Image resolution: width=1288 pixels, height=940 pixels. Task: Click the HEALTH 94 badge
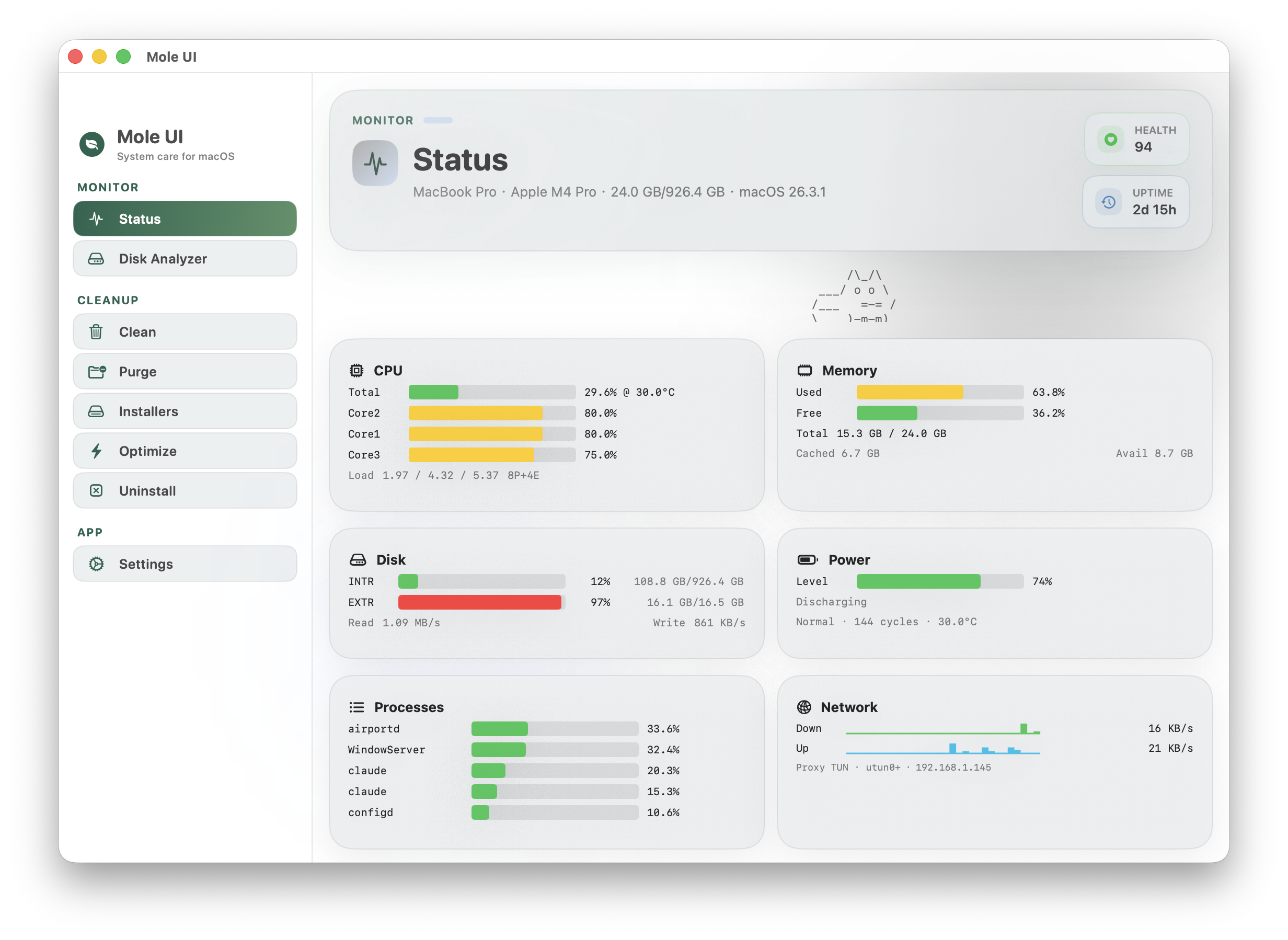pyautogui.click(x=1137, y=140)
